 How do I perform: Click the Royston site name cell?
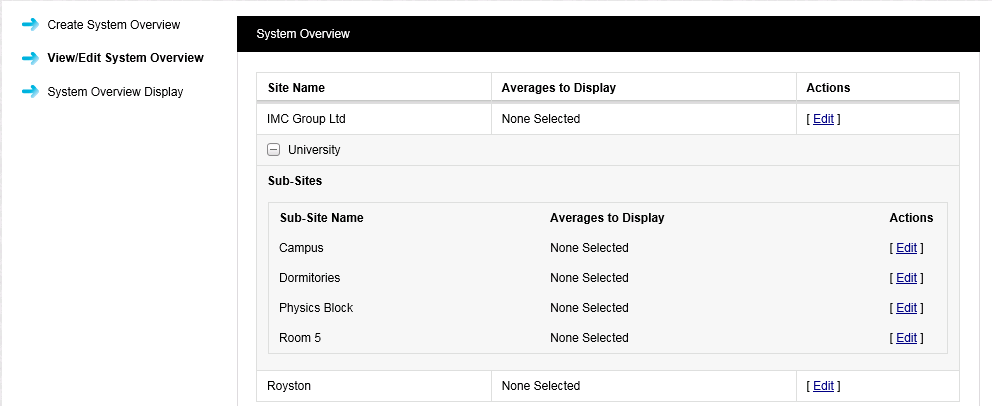289,386
